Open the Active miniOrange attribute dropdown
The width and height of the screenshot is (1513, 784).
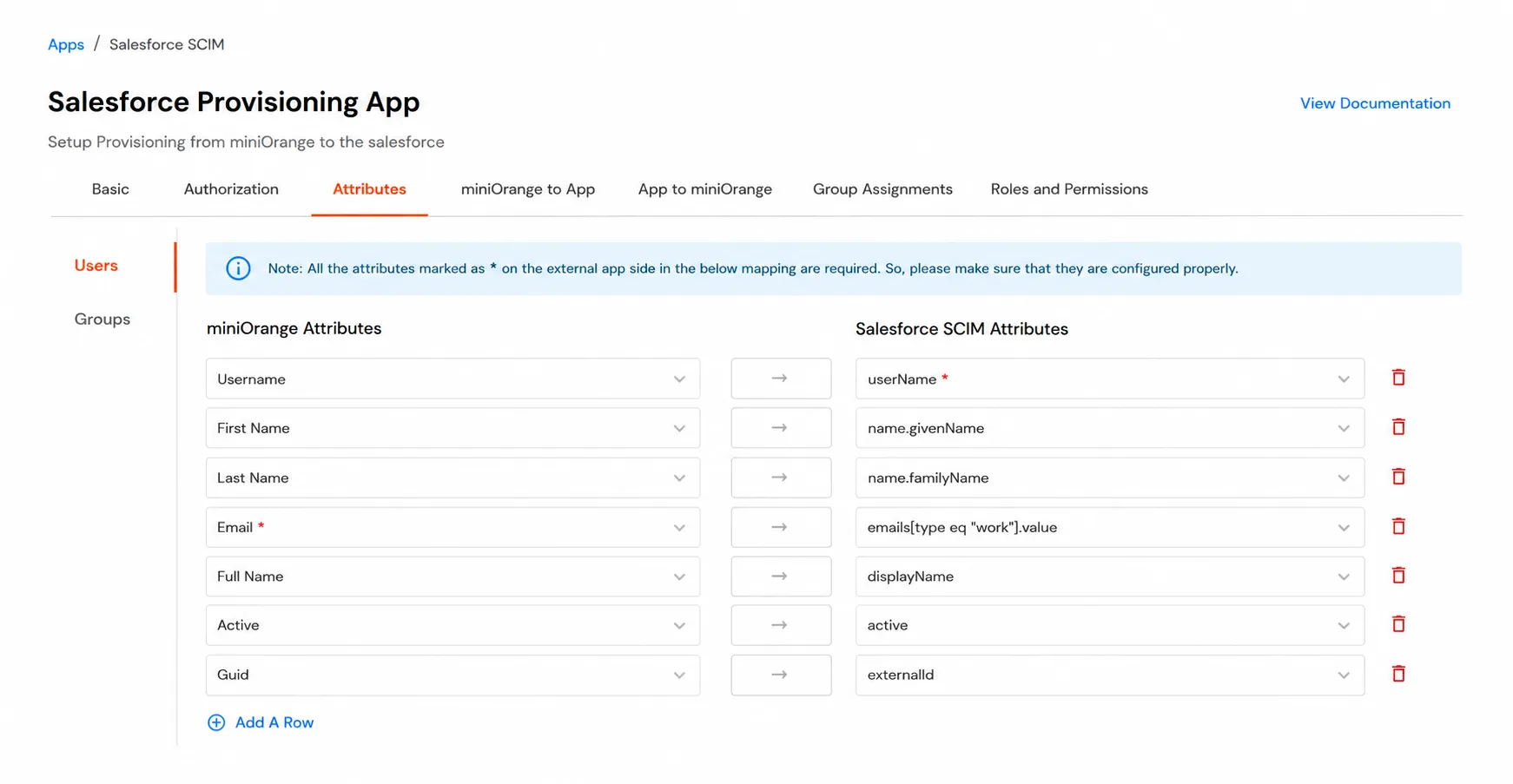pos(453,625)
